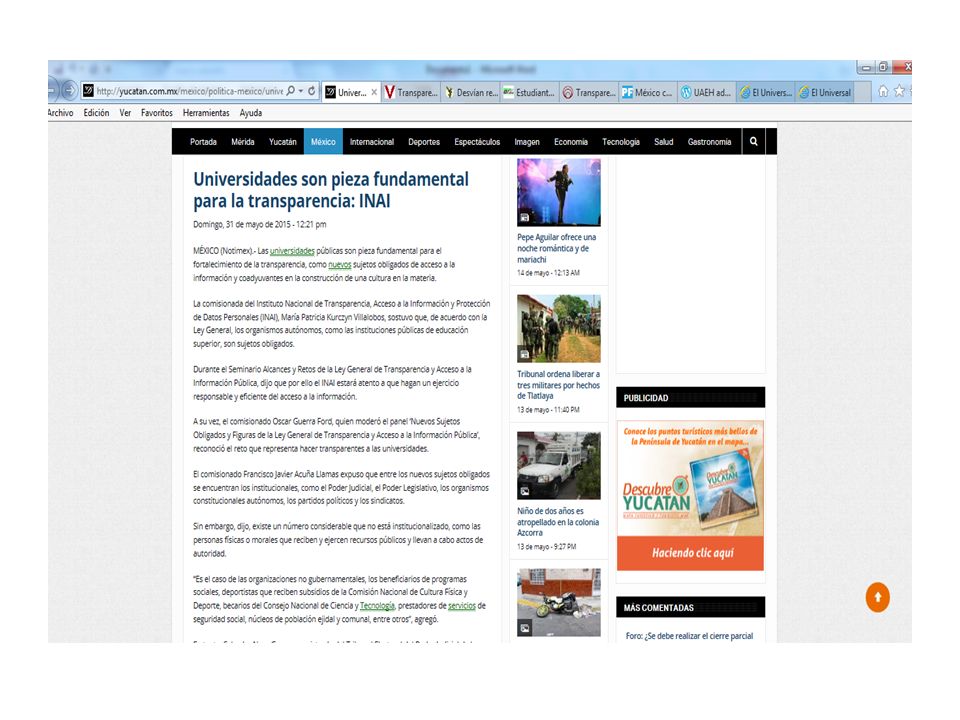The width and height of the screenshot is (960, 720).
Task: Refresh the page with the reload icon
Action: click(x=312, y=91)
